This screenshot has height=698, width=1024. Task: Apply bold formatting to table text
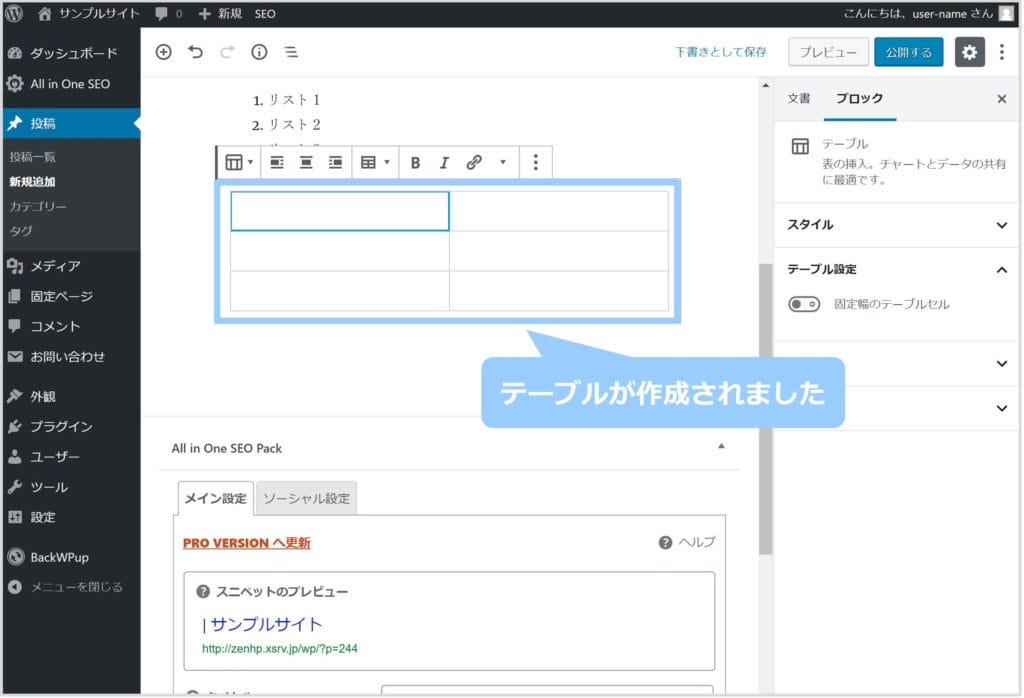click(415, 162)
